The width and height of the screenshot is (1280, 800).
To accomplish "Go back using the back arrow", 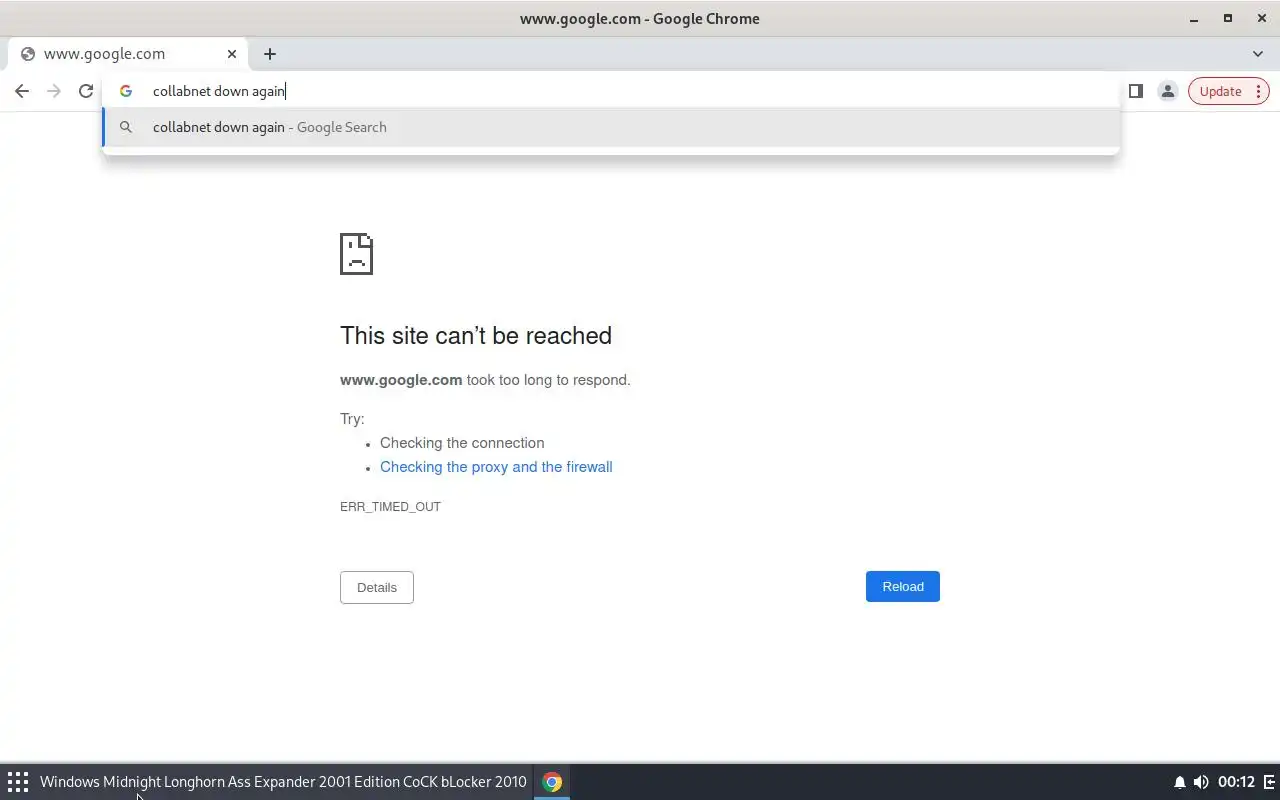I will 22,91.
